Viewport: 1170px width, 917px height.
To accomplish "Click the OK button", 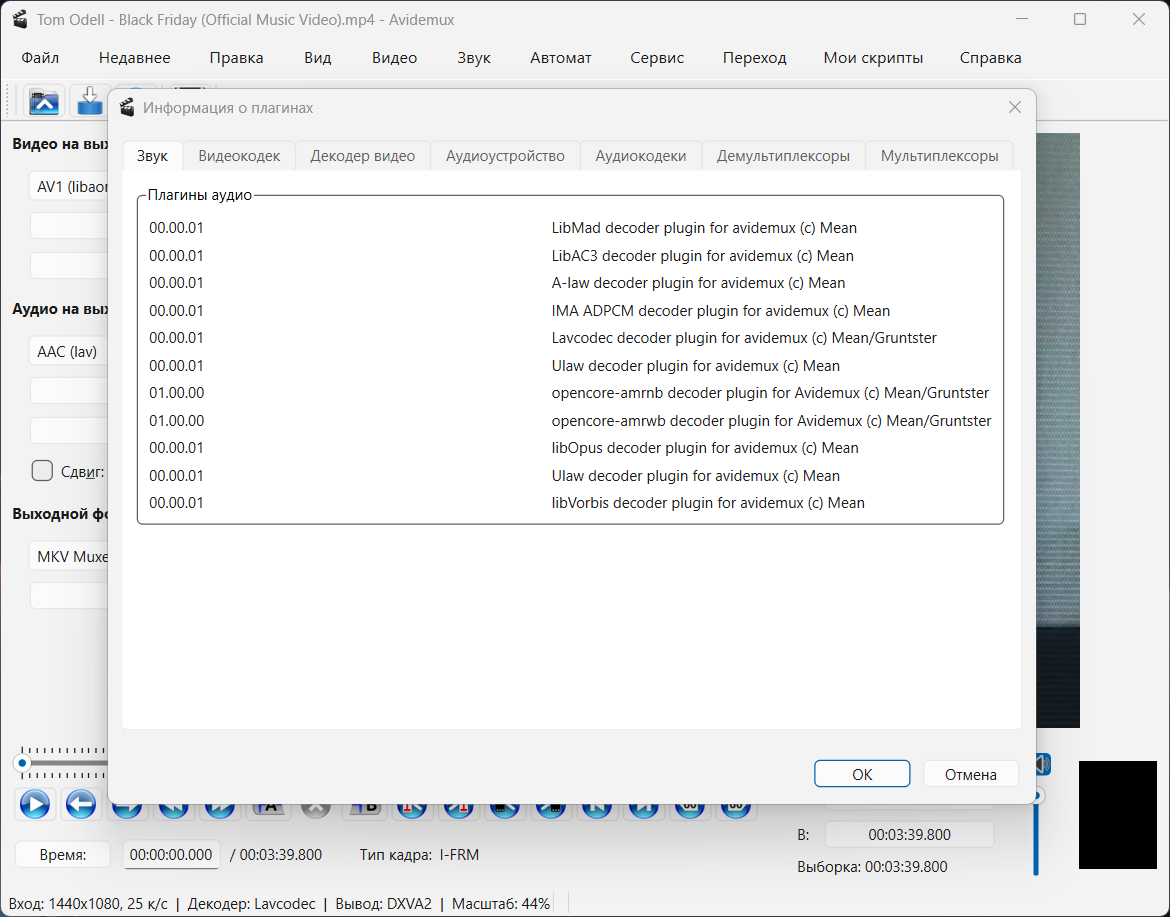I will click(x=862, y=774).
